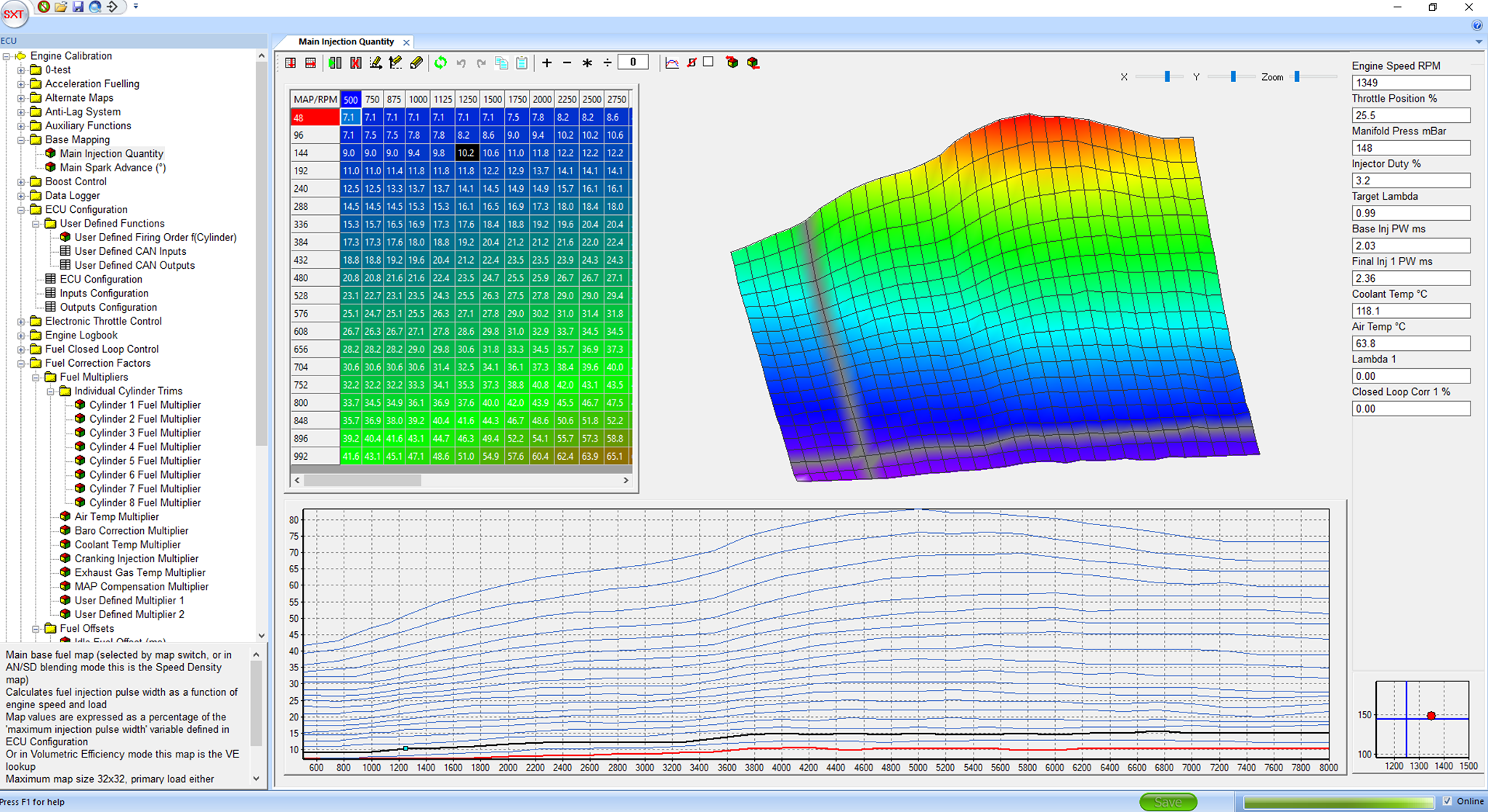Click the insert row grid icon

[291, 63]
